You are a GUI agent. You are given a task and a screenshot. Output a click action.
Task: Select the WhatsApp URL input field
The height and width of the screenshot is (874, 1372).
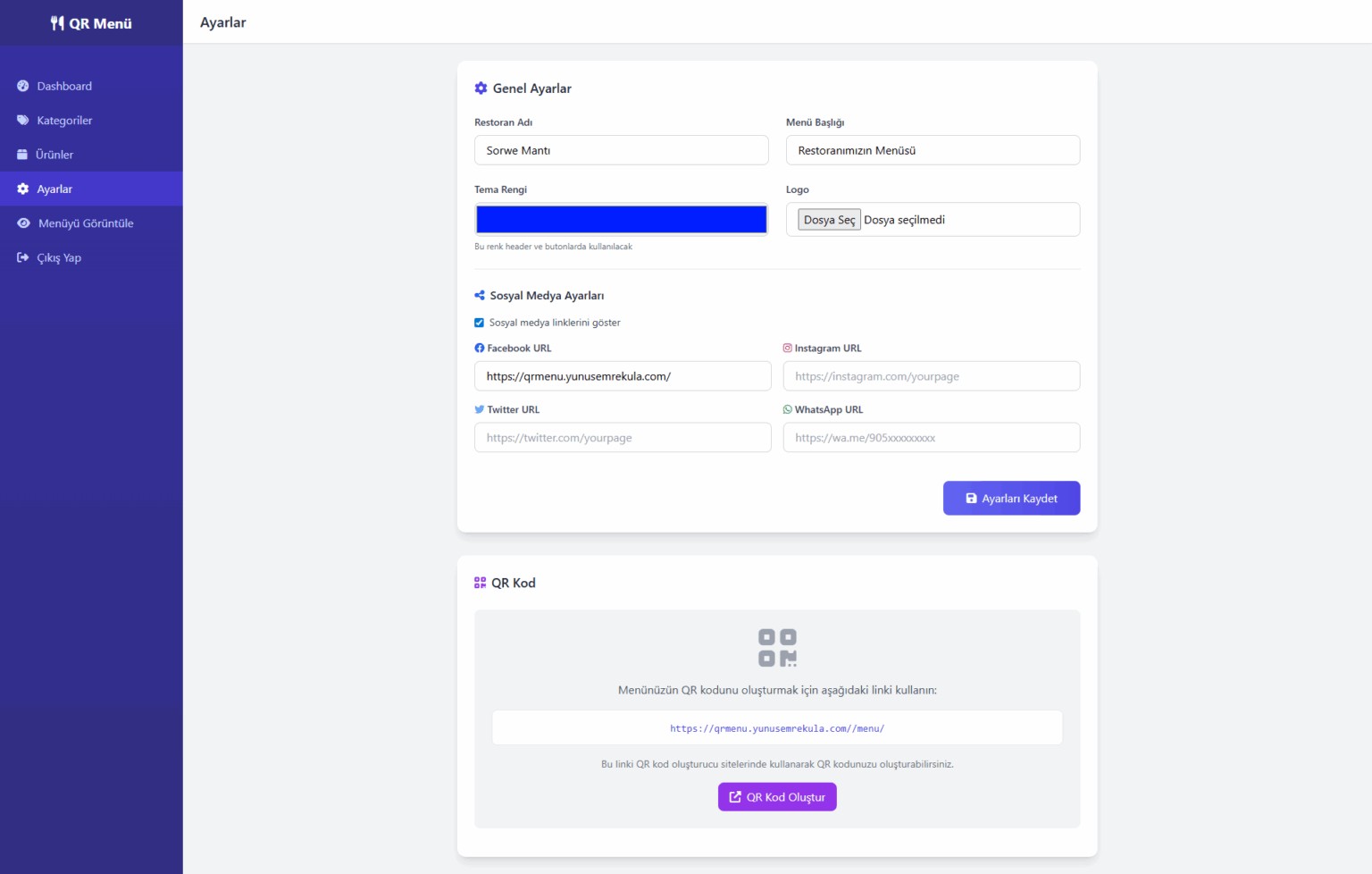coord(931,438)
